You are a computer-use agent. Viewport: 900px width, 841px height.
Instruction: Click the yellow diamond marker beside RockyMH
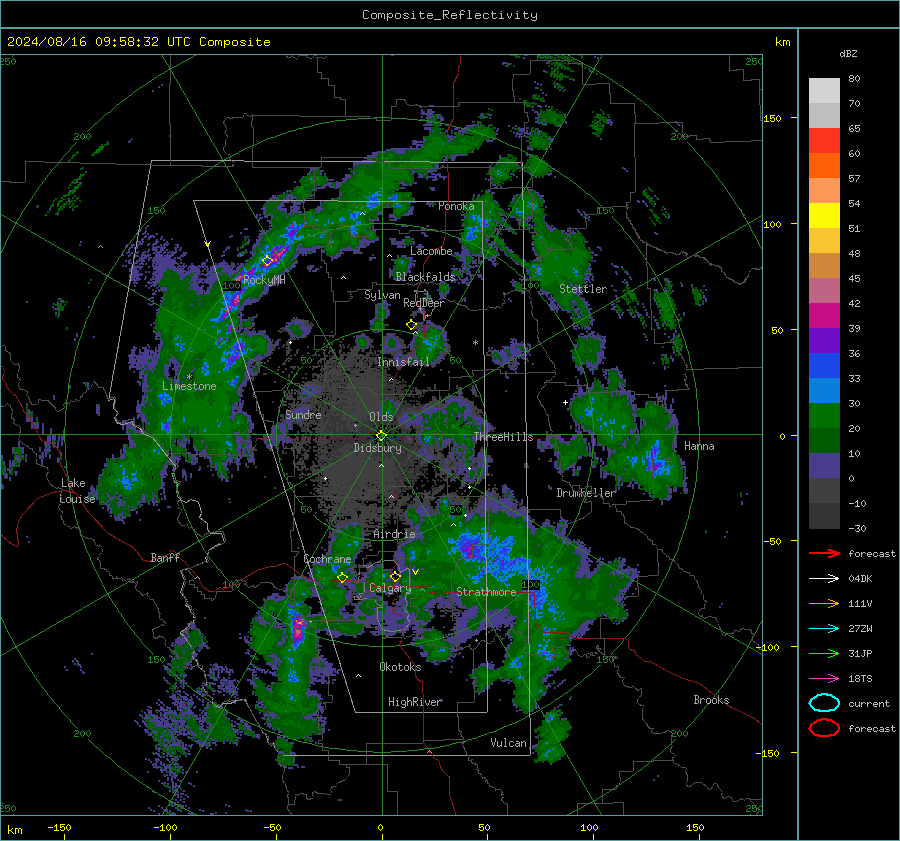click(267, 261)
